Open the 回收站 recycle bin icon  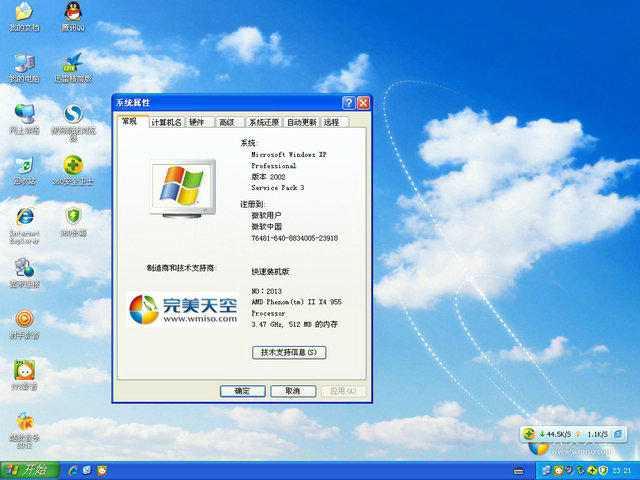pos(24,170)
